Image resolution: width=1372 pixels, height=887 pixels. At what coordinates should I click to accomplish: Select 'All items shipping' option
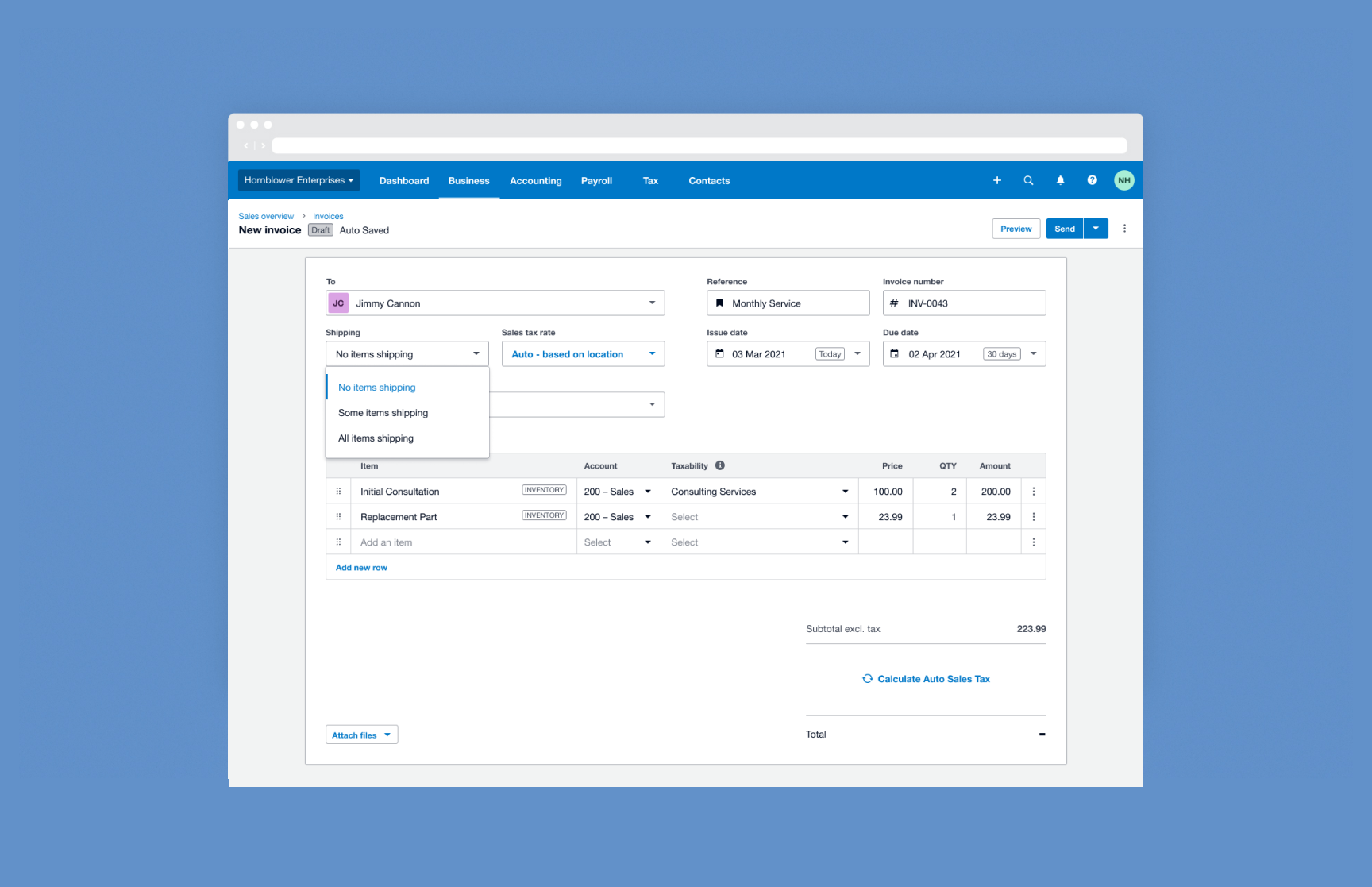(x=376, y=438)
